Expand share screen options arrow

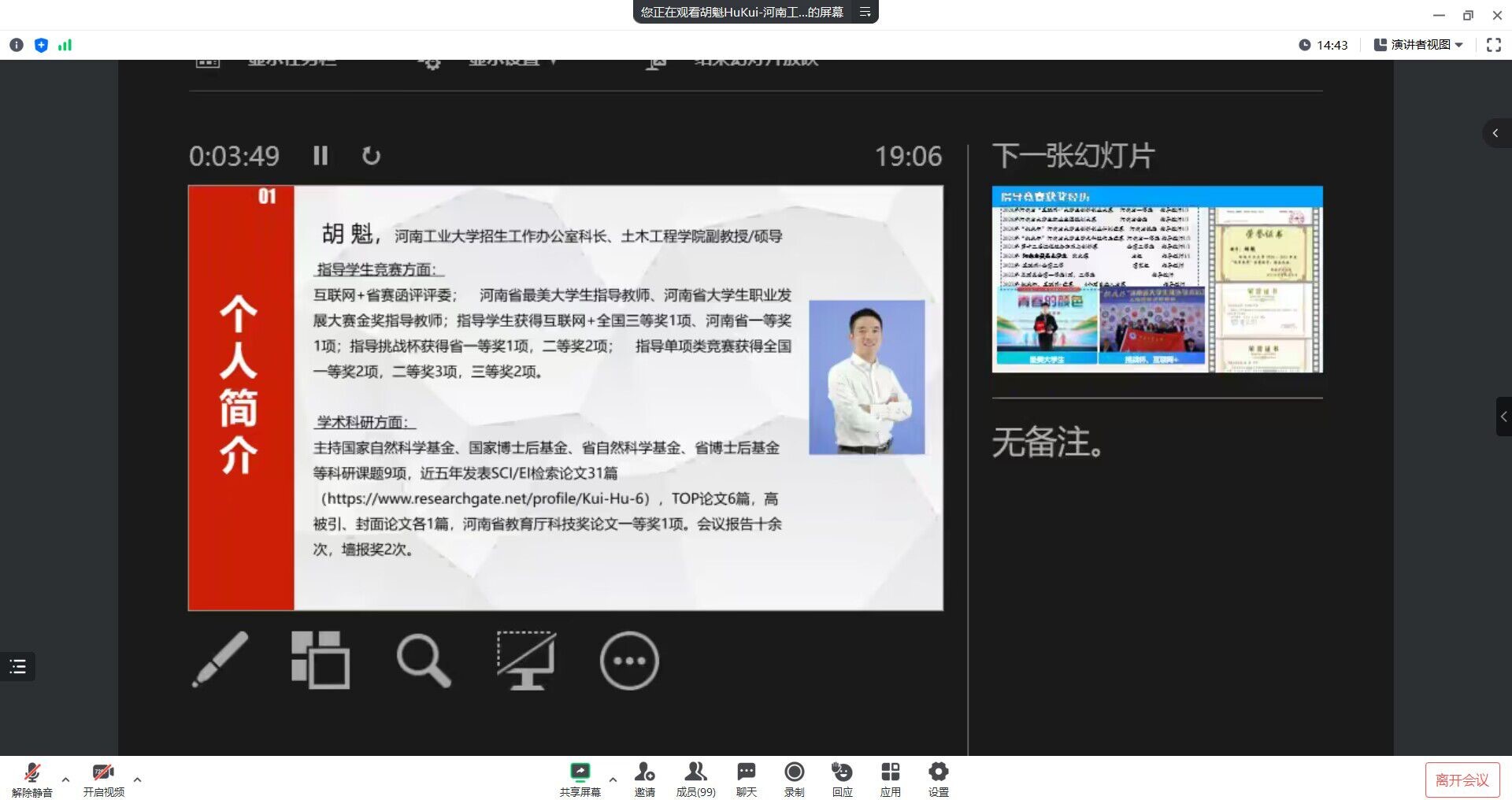pos(613,780)
